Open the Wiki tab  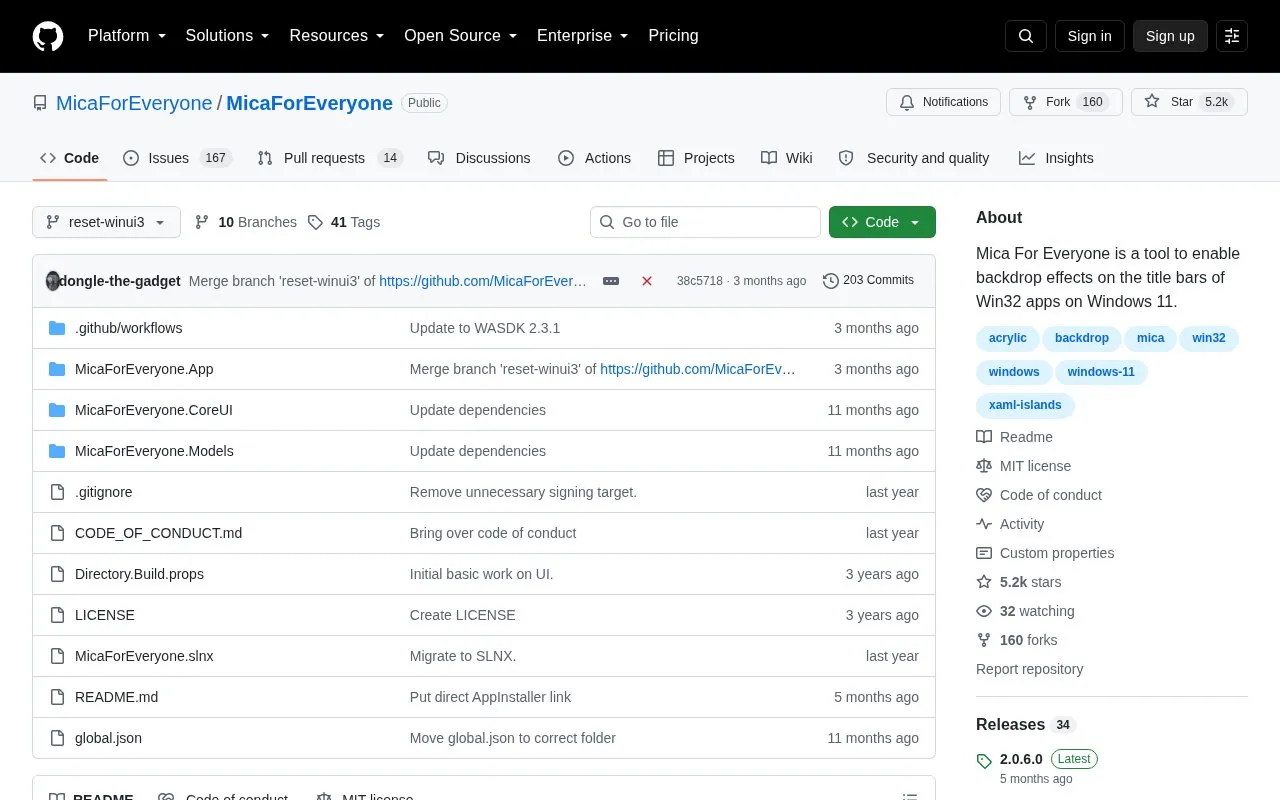pyautogui.click(x=786, y=158)
